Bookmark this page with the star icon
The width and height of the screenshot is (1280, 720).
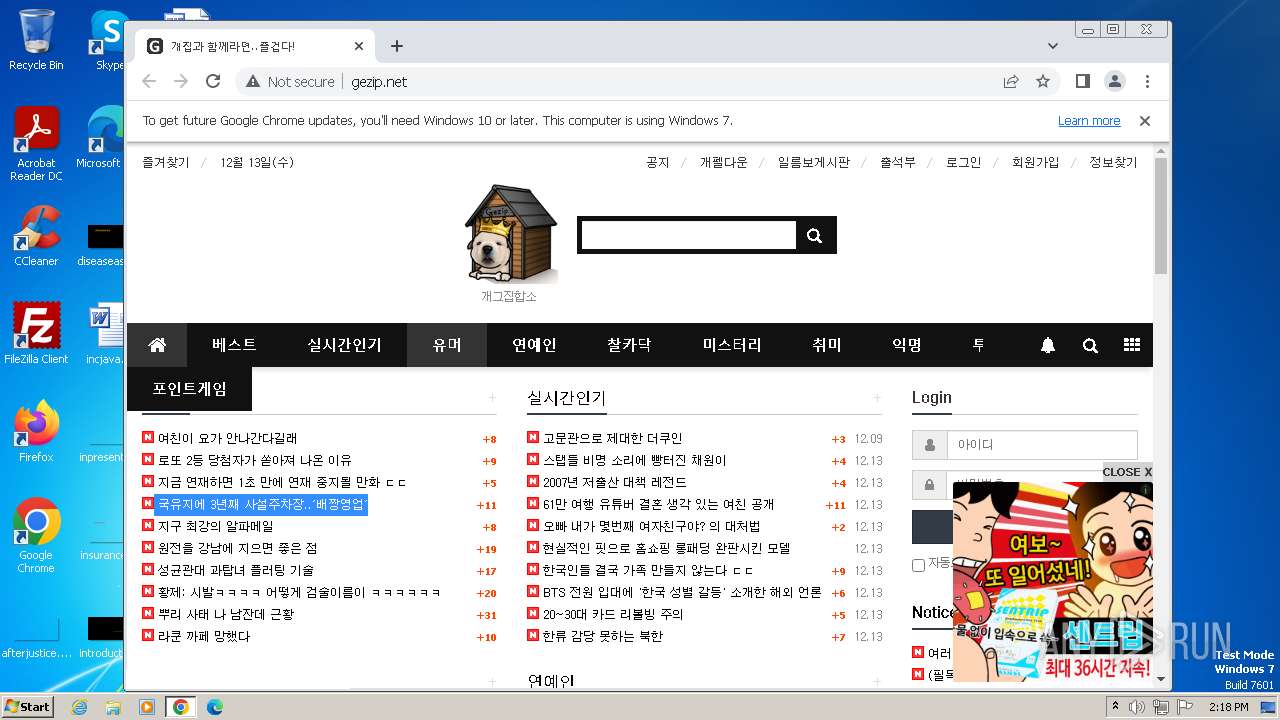[1043, 81]
